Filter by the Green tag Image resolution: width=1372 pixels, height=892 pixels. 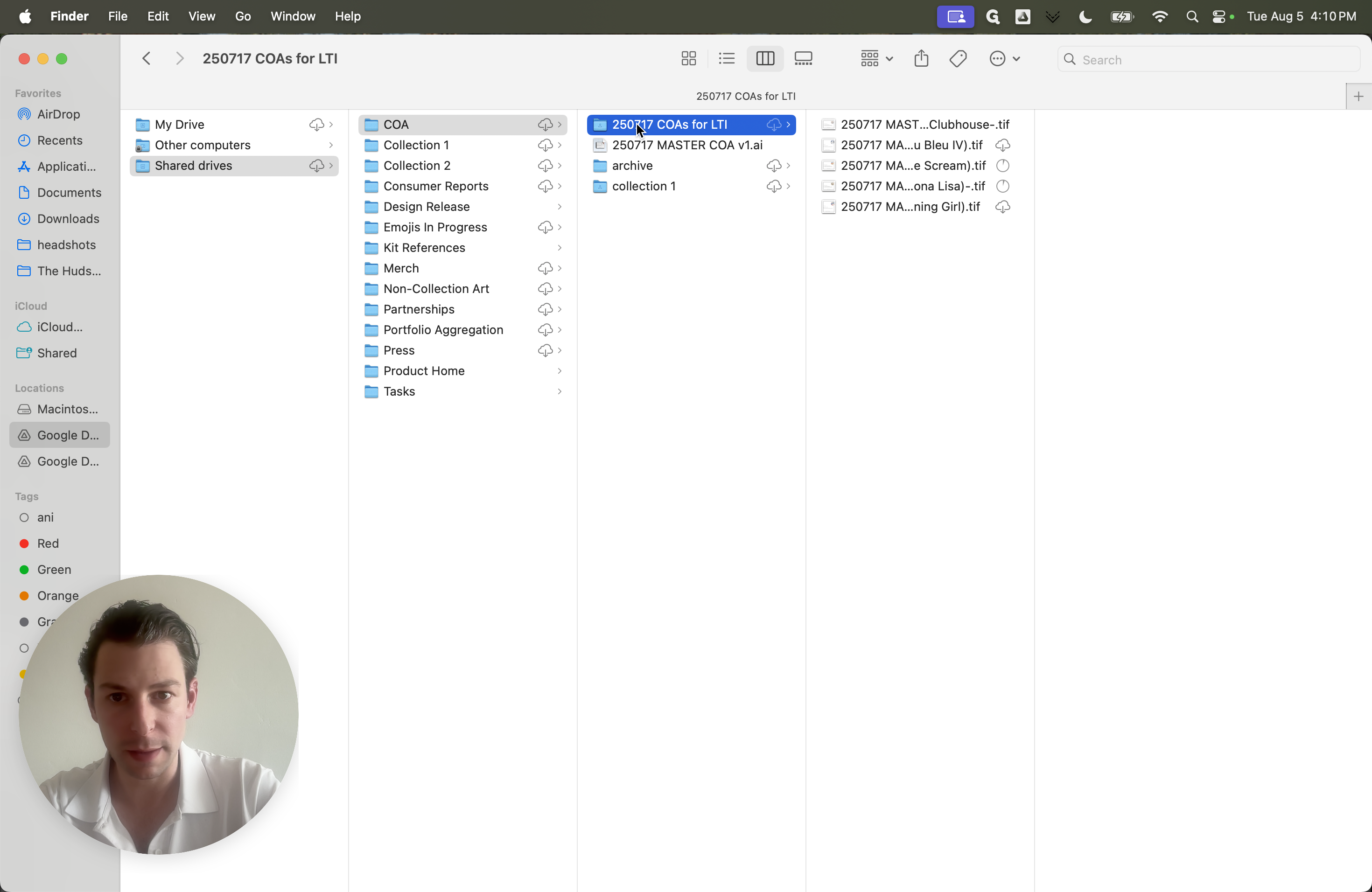coord(59,569)
